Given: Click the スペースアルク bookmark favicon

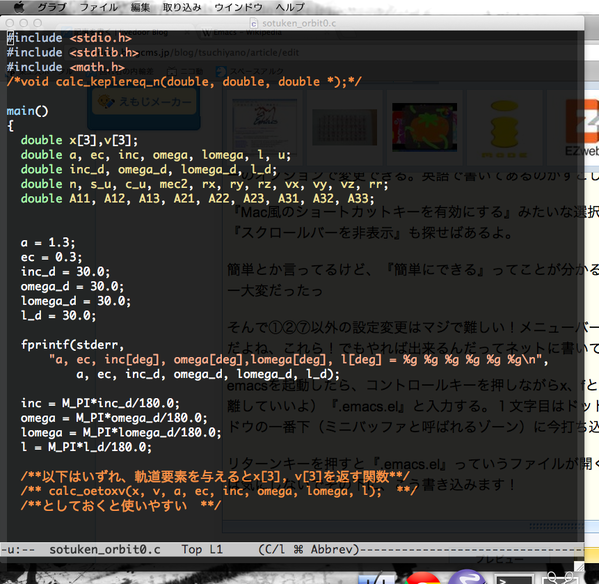Looking at the screenshot, I should [221, 71].
